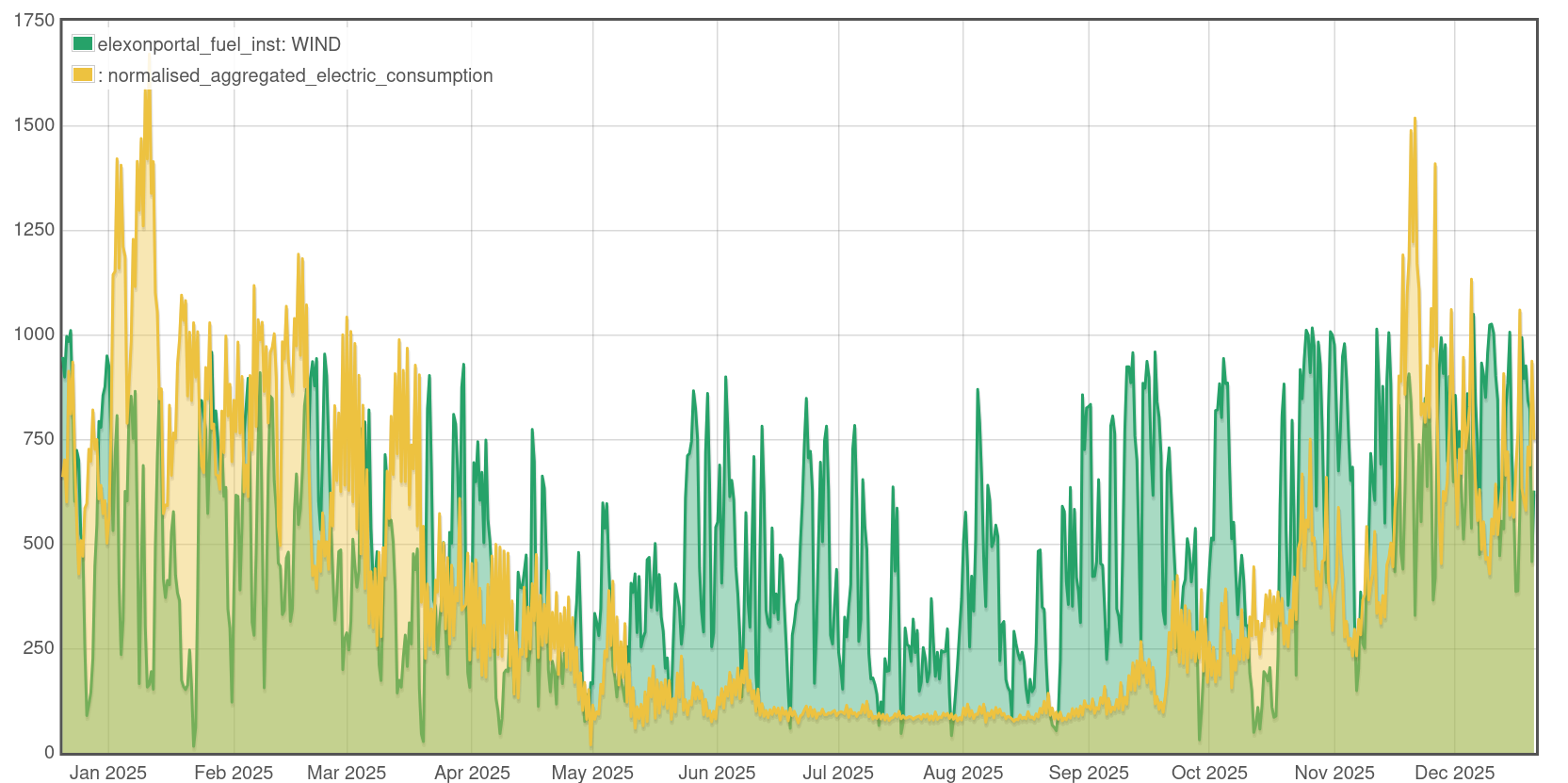Click the 250 y-axis value label
1568x783 pixels.
[x=39, y=647]
